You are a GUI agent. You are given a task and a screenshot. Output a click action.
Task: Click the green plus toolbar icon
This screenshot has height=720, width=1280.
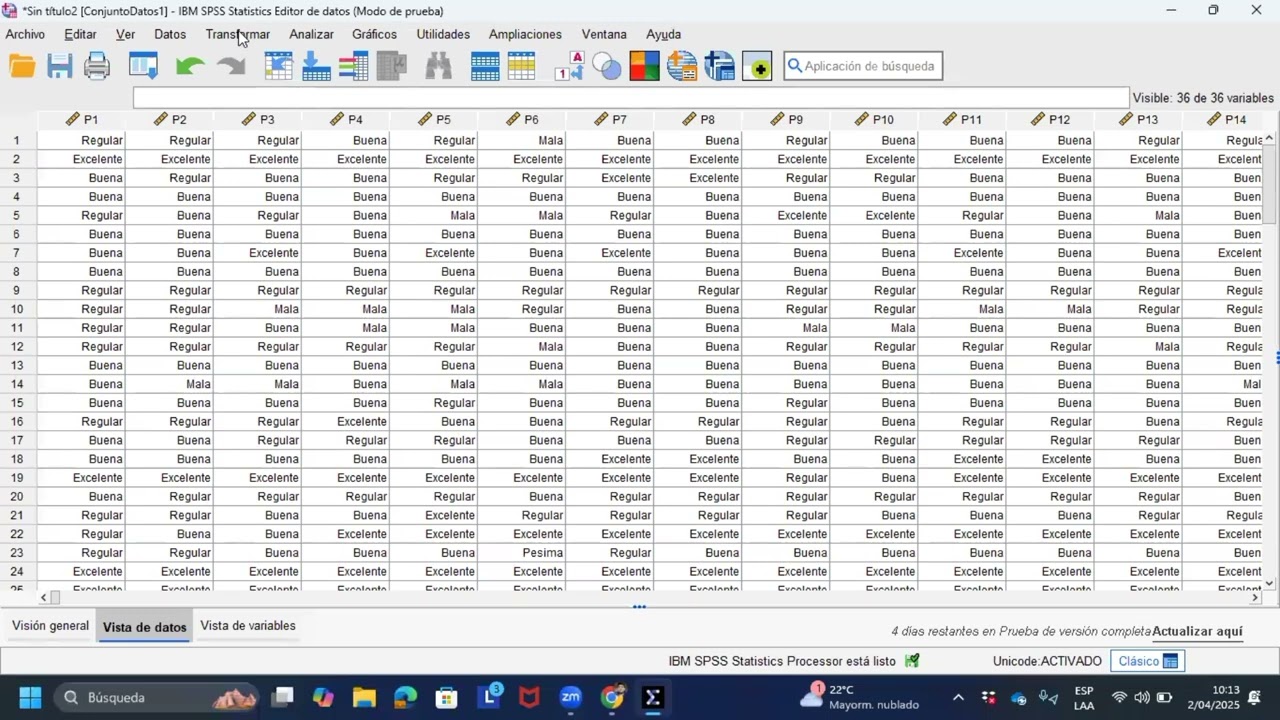point(757,66)
